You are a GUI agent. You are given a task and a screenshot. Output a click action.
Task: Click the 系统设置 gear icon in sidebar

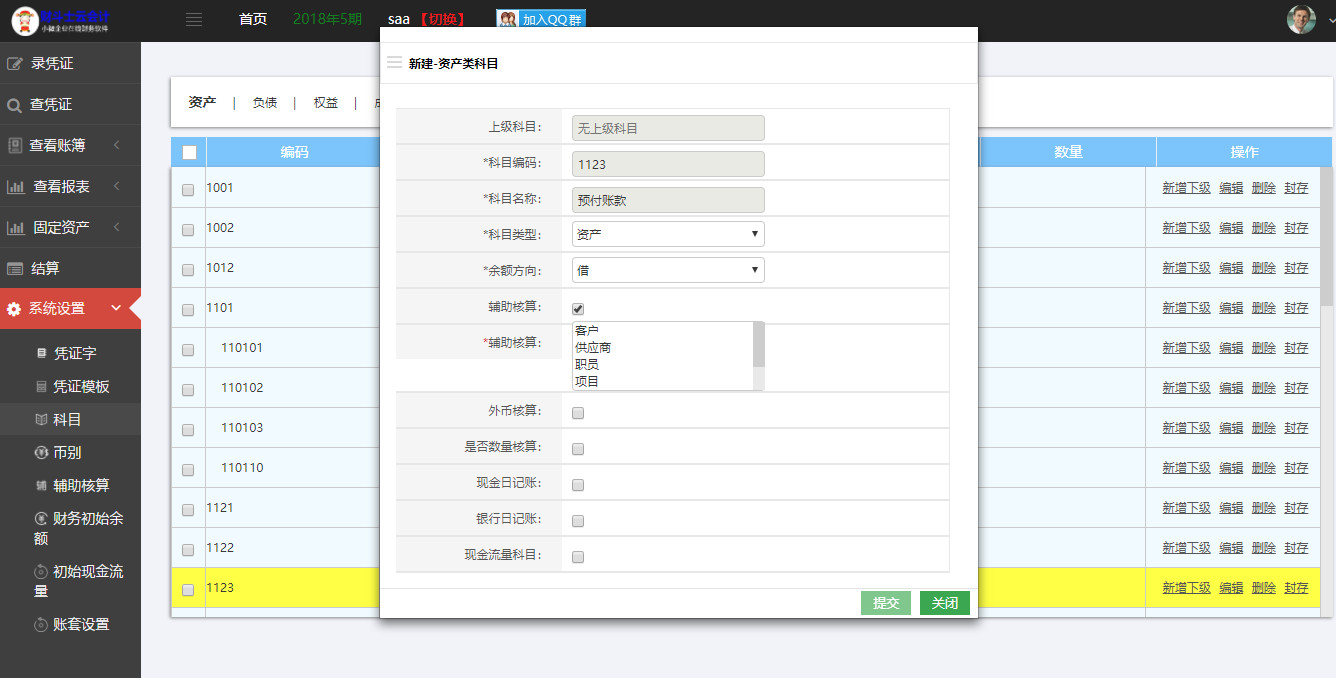coord(14,309)
